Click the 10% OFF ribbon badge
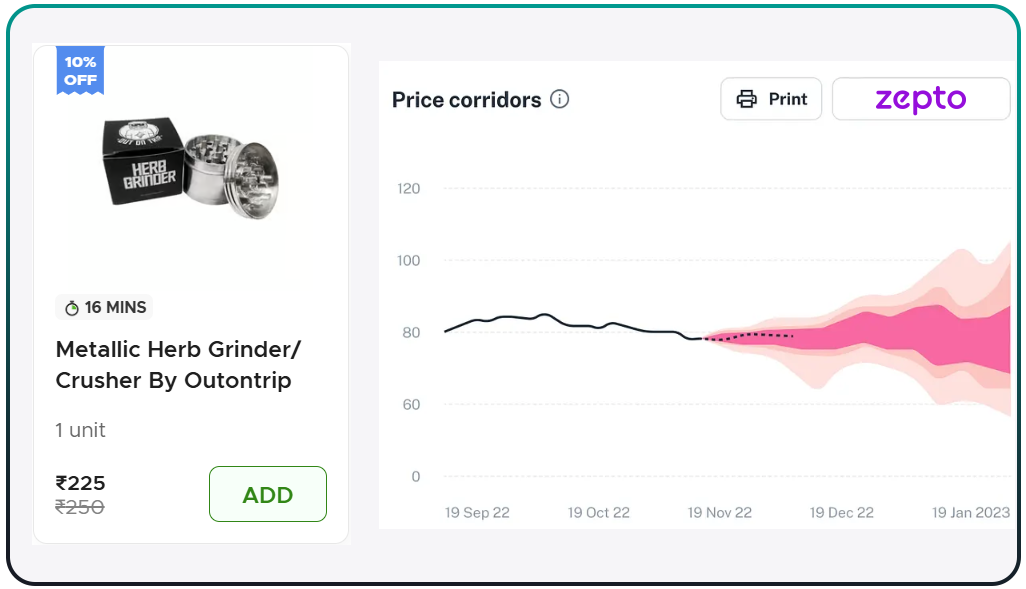 [x=79, y=70]
